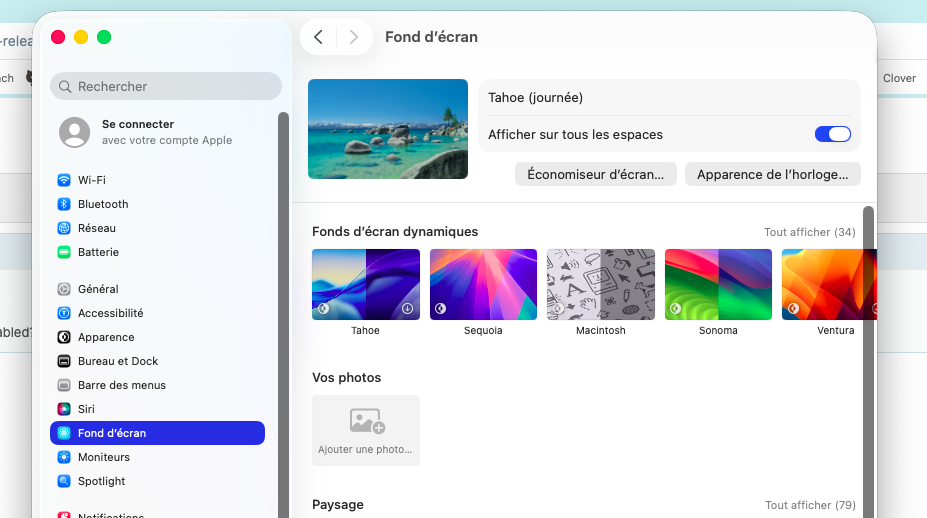Open the Wi-Fi settings pane
The width and height of the screenshot is (927, 518).
(157, 180)
